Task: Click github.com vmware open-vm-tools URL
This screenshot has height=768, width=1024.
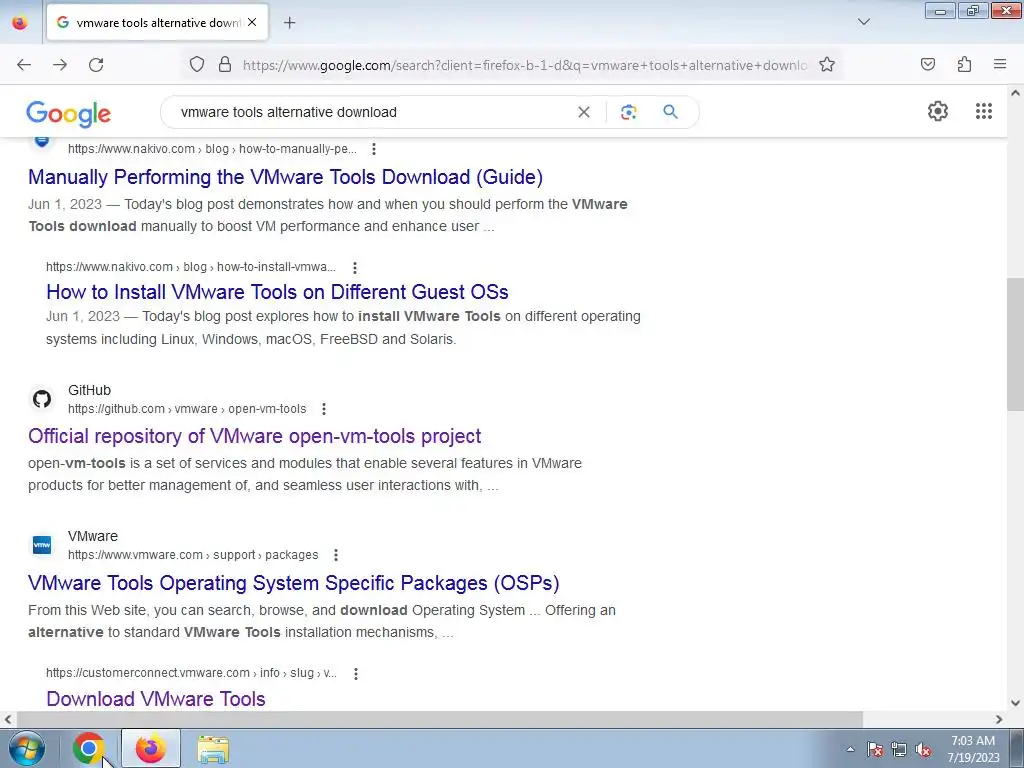Action: (187, 409)
